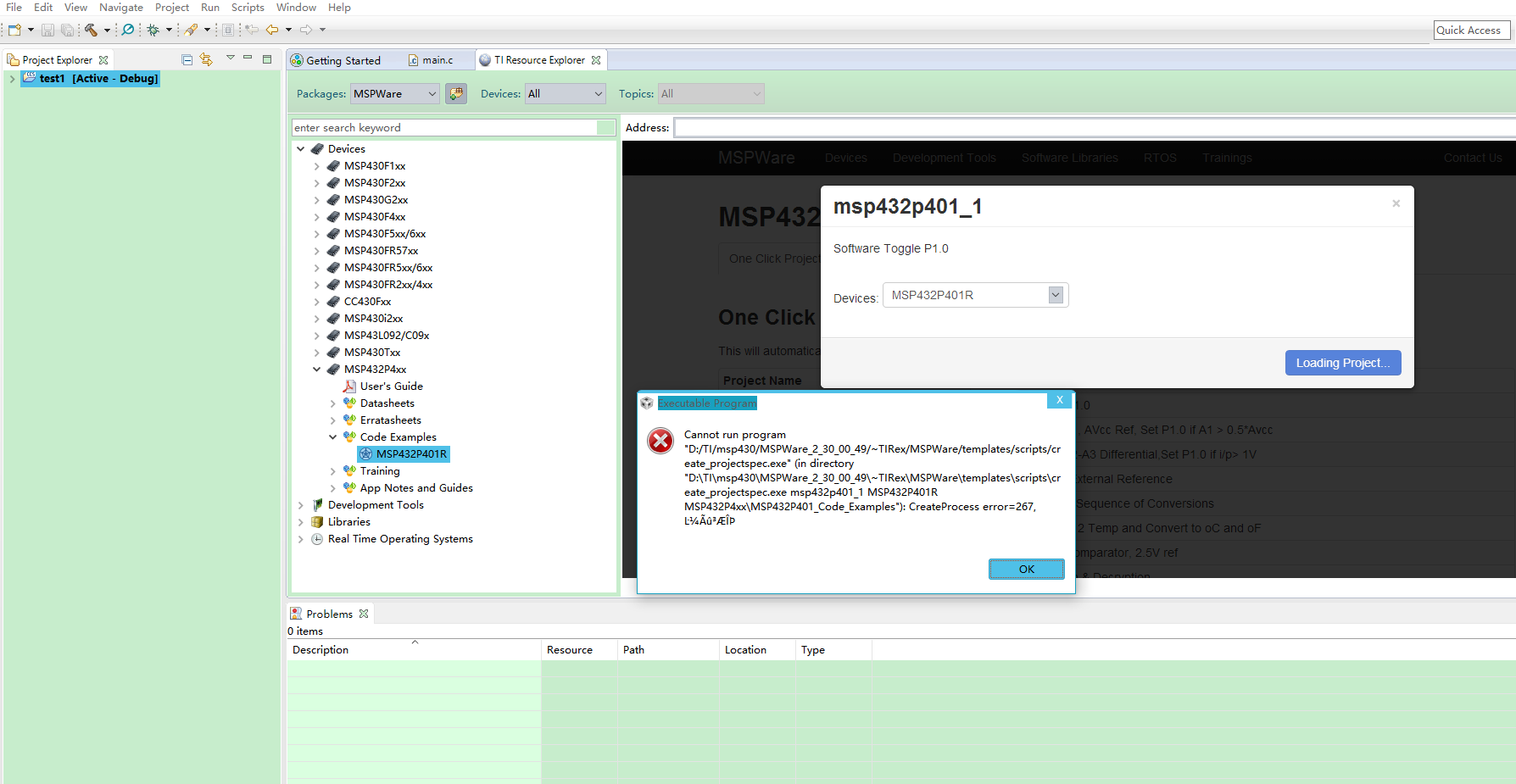Click the yellow Back navigation arrow
Image resolution: width=1516 pixels, height=784 pixels.
(272, 30)
